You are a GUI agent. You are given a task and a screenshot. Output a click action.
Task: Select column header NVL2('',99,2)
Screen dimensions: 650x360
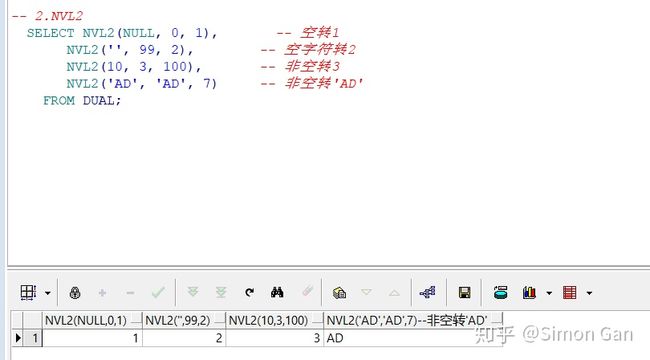(184, 321)
